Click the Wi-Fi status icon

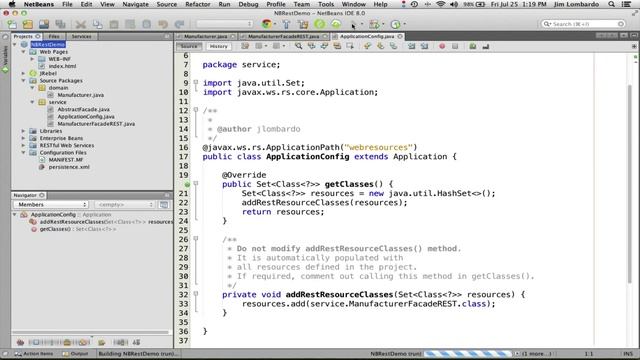(440, 4)
